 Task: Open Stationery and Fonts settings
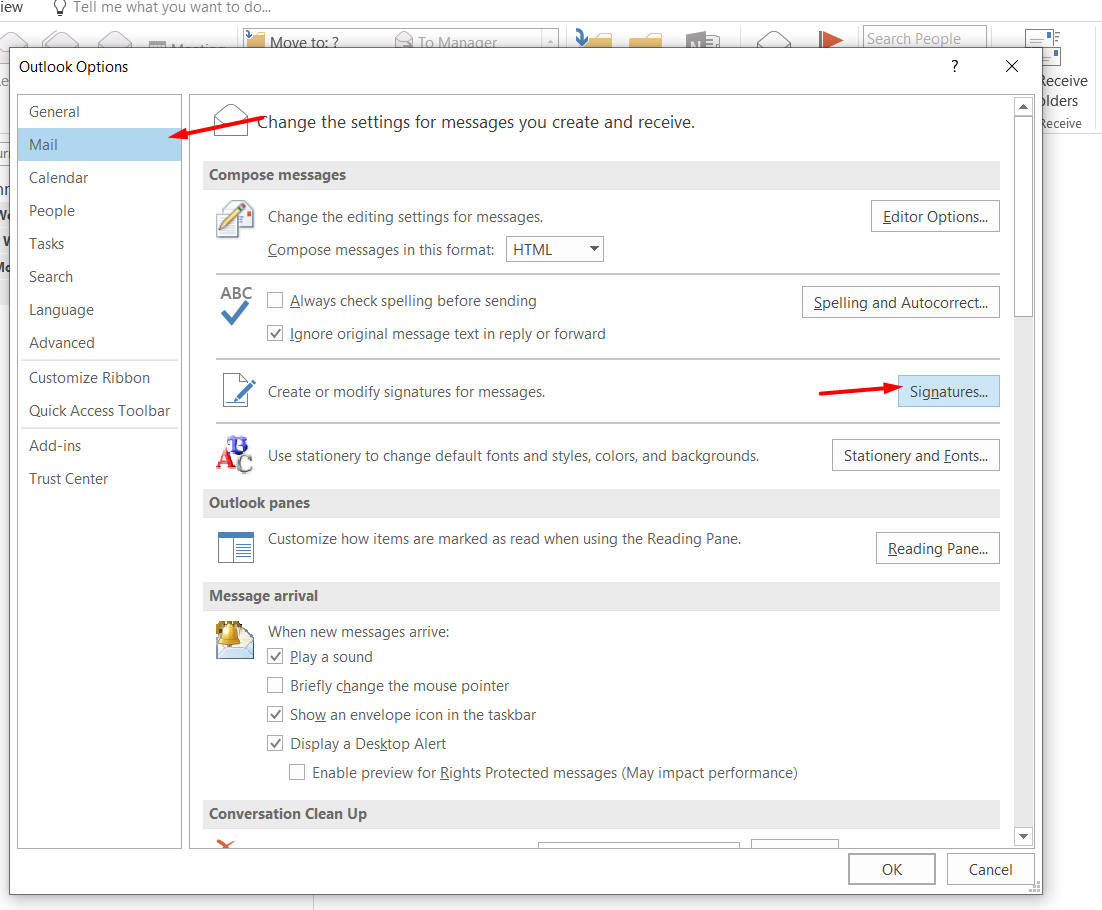(x=916, y=455)
